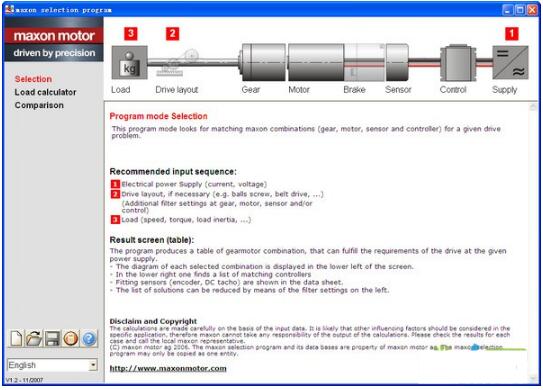Click the red number 1 marker above Supply

[x=512, y=34]
